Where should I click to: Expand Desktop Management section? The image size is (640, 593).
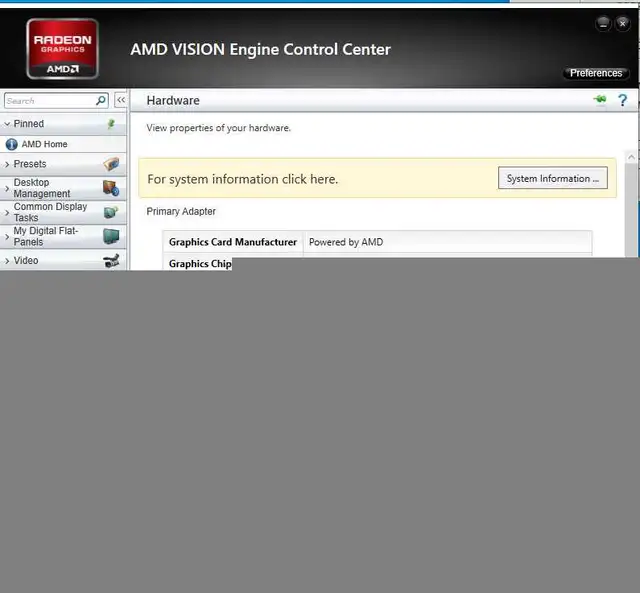coord(7,188)
